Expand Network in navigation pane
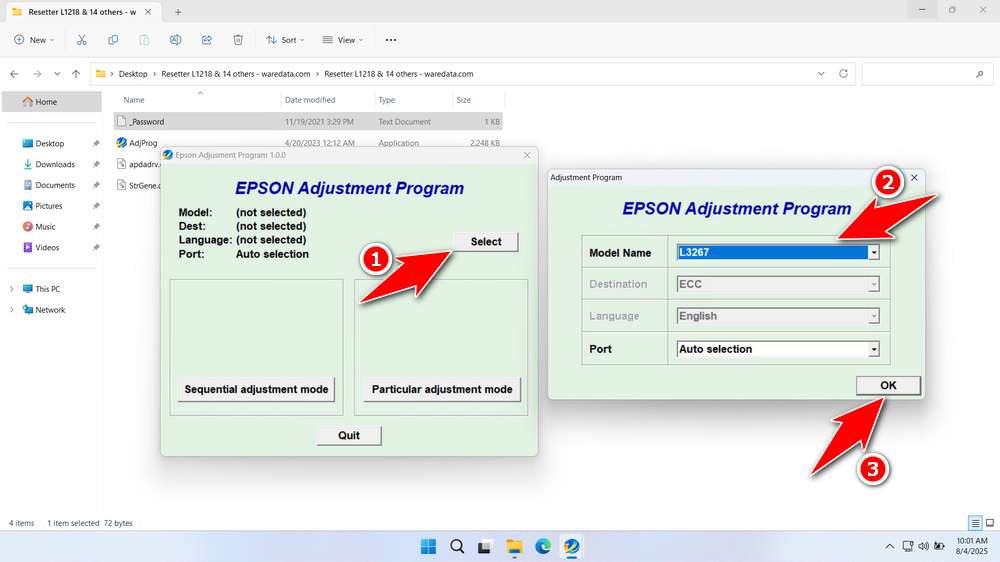Viewport: 1000px width, 562px height. (x=11, y=310)
